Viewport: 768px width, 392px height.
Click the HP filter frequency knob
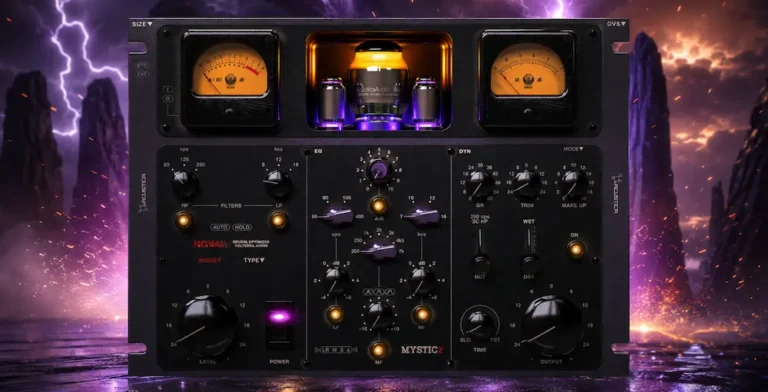click(x=185, y=183)
